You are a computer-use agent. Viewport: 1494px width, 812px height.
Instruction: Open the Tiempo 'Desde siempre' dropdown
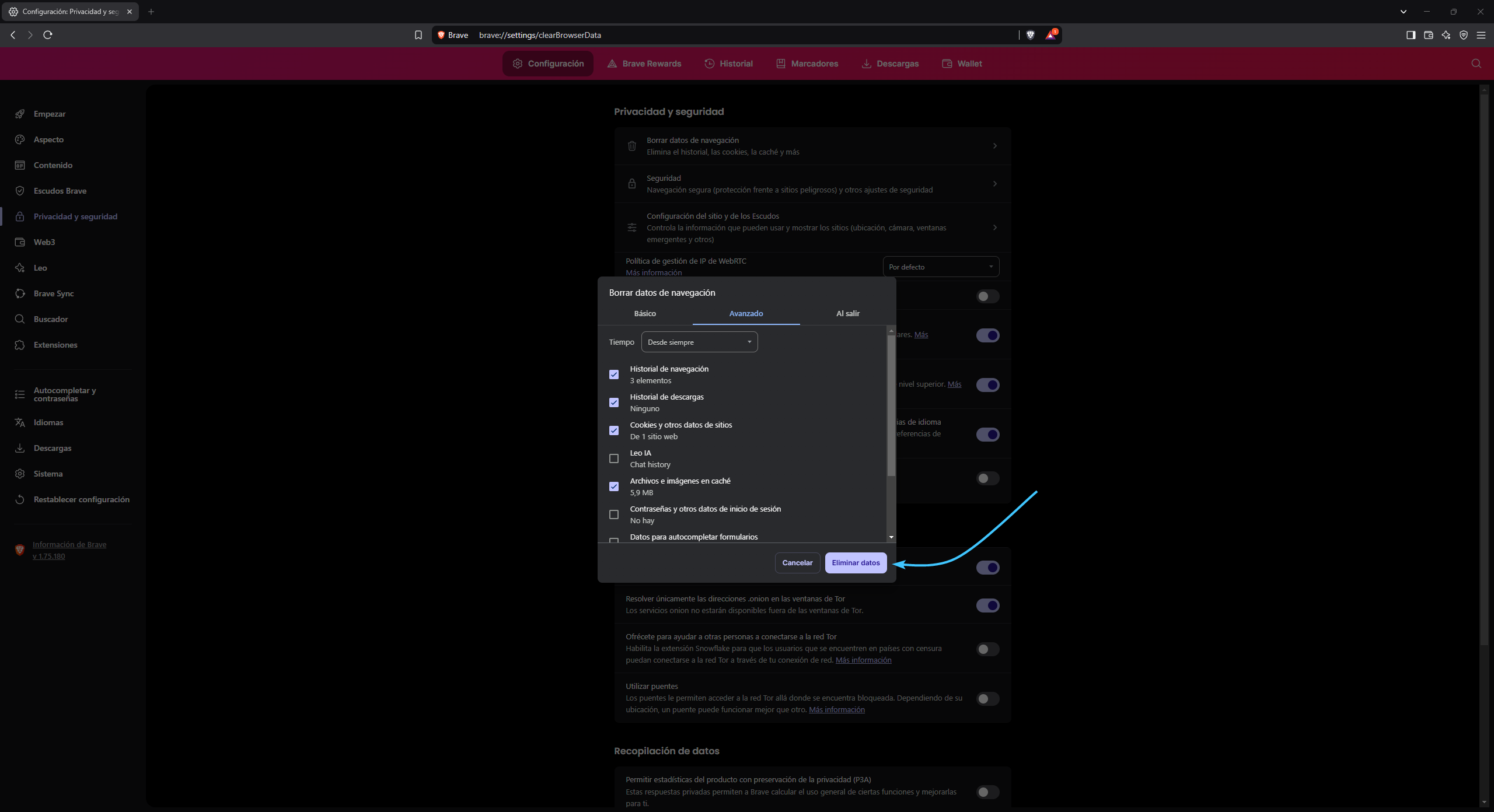pos(699,342)
